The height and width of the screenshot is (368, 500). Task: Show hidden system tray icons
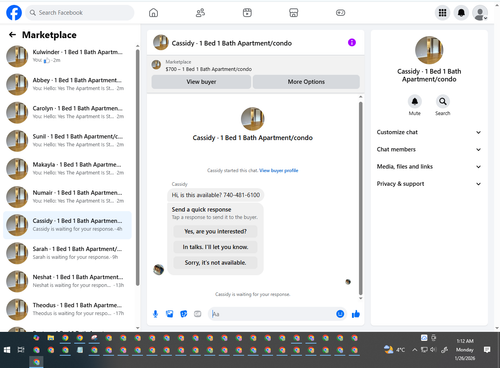click(415, 350)
